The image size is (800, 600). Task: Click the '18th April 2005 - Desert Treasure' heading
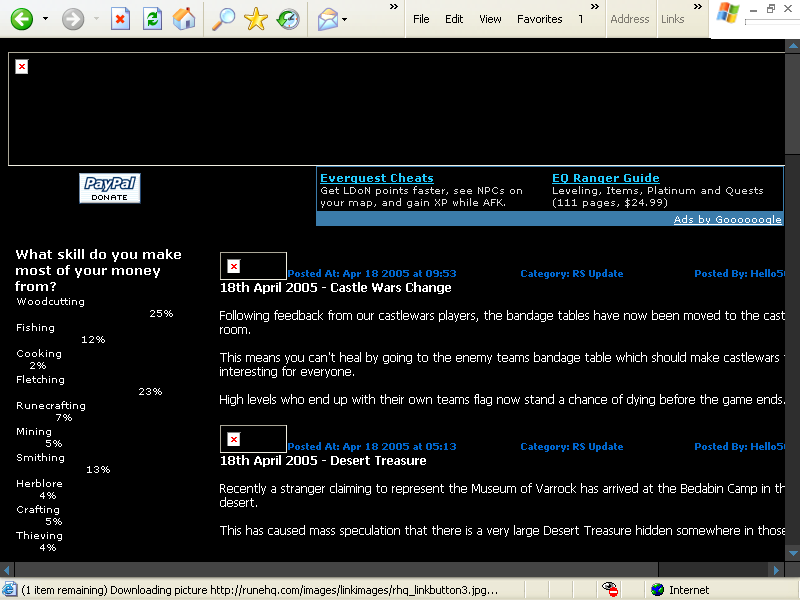click(323, 461)
